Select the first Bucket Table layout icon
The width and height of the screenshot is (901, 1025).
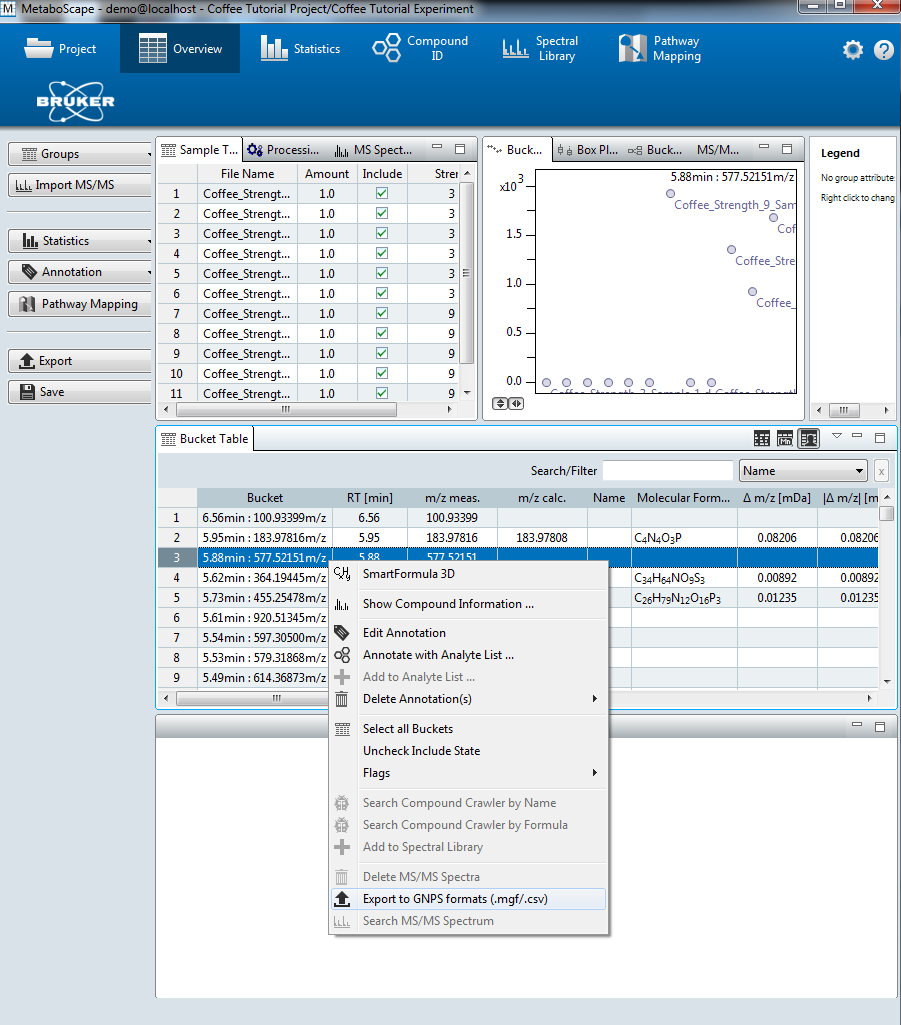click(x=762, y=438)
